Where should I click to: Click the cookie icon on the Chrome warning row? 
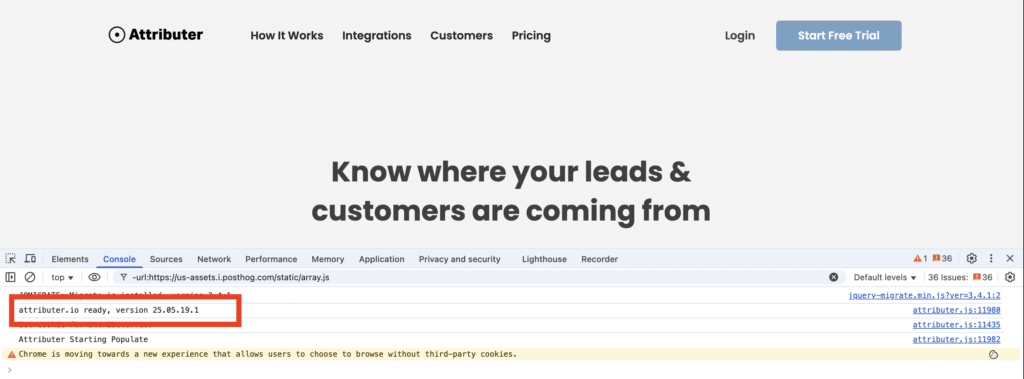993,354
